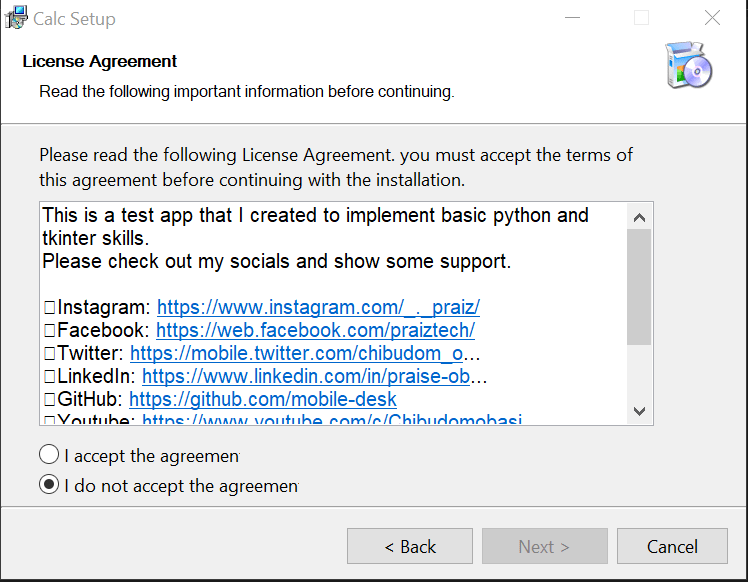
Task: Select "I accept the agreement" radio button
Action: point(49,455)
